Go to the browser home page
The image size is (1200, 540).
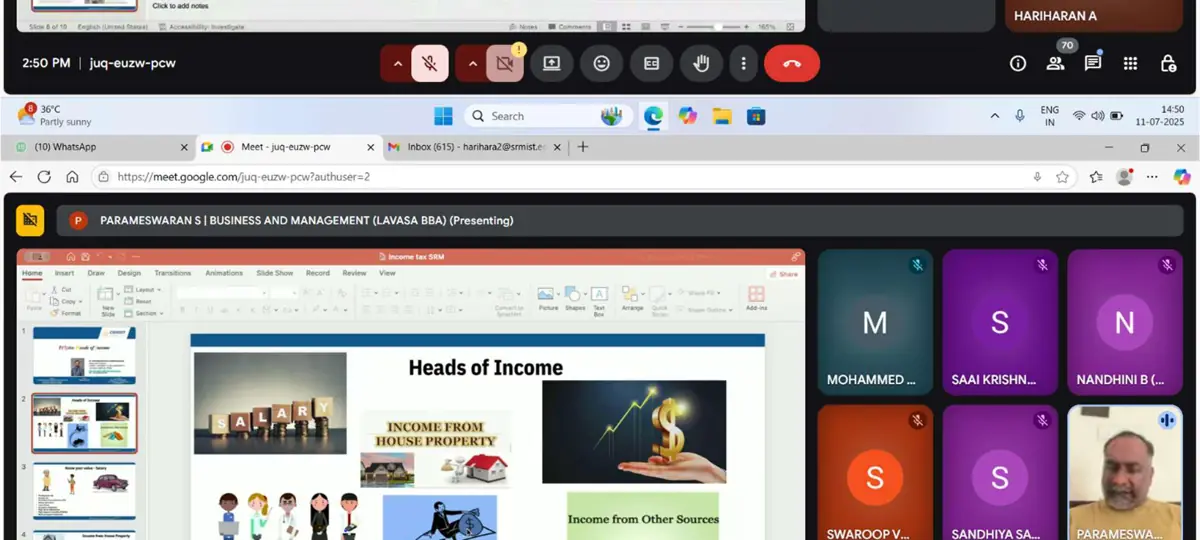click(x=72, y=177)
